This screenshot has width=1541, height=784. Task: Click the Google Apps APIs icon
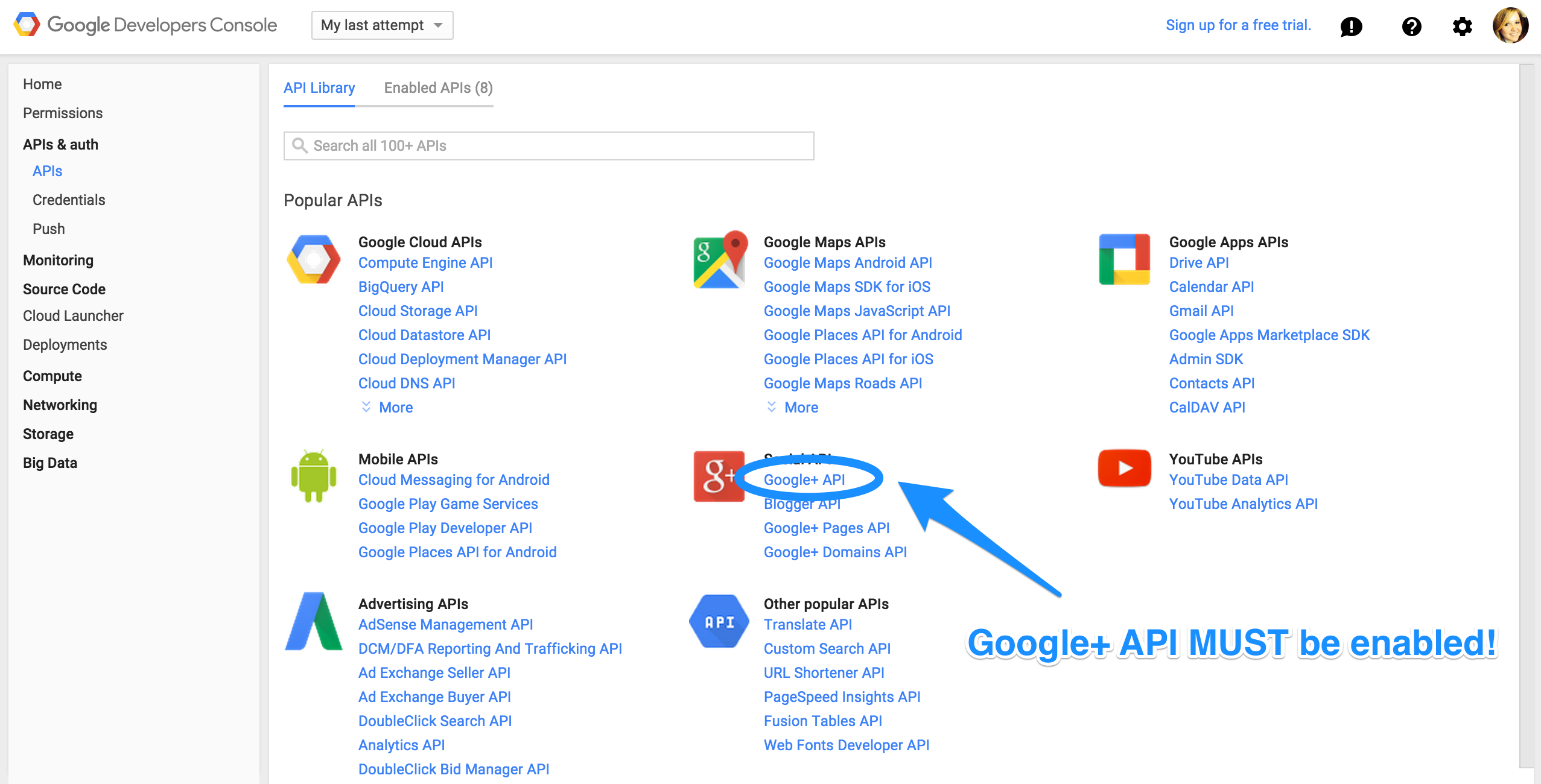[1125, 259]
